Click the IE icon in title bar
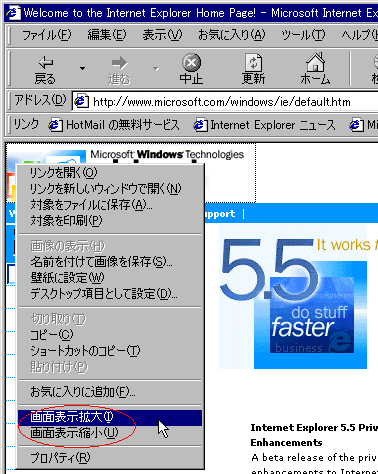Screen dimensions: 378x474 [x=13, y=13]
